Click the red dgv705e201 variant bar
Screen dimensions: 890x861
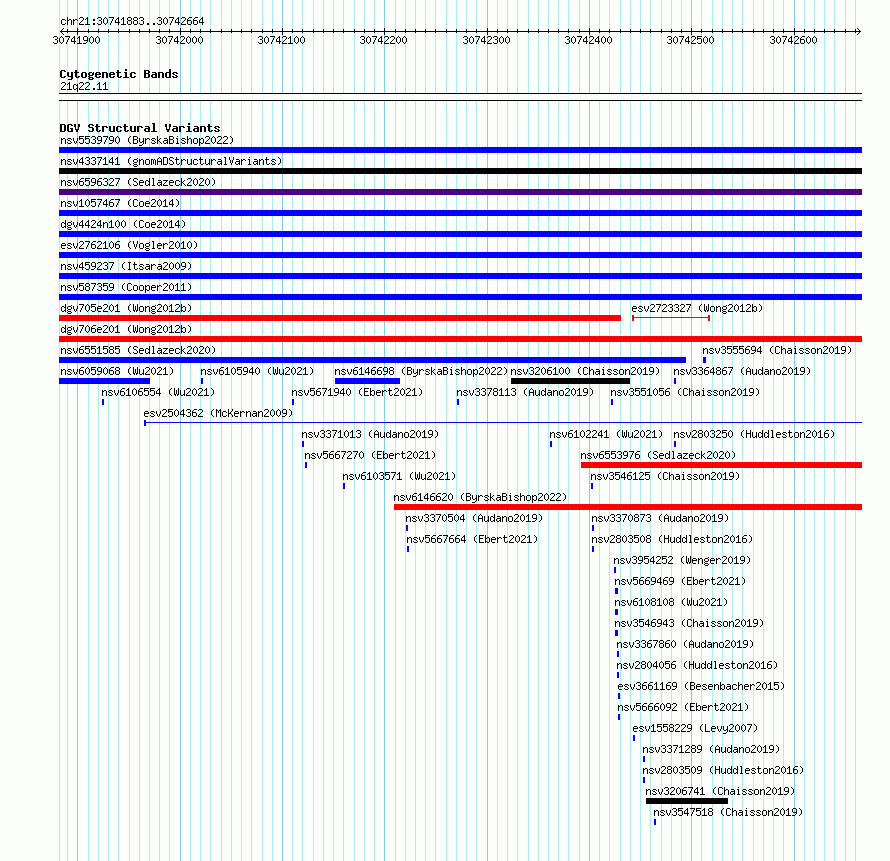[x=340, y=318]
